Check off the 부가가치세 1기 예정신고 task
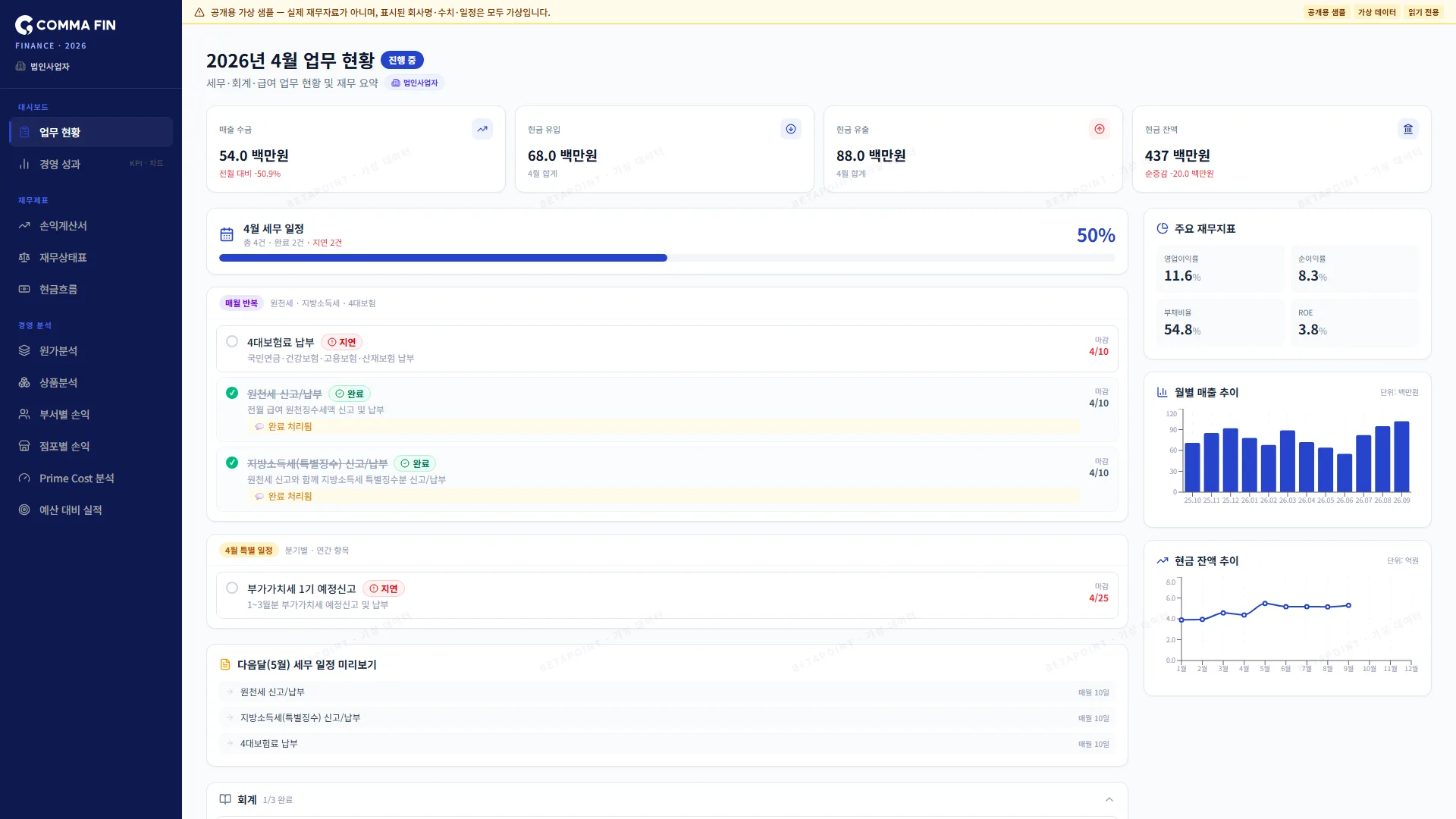Viewport: 1456px width, 819px height. (x=232, y=588)
